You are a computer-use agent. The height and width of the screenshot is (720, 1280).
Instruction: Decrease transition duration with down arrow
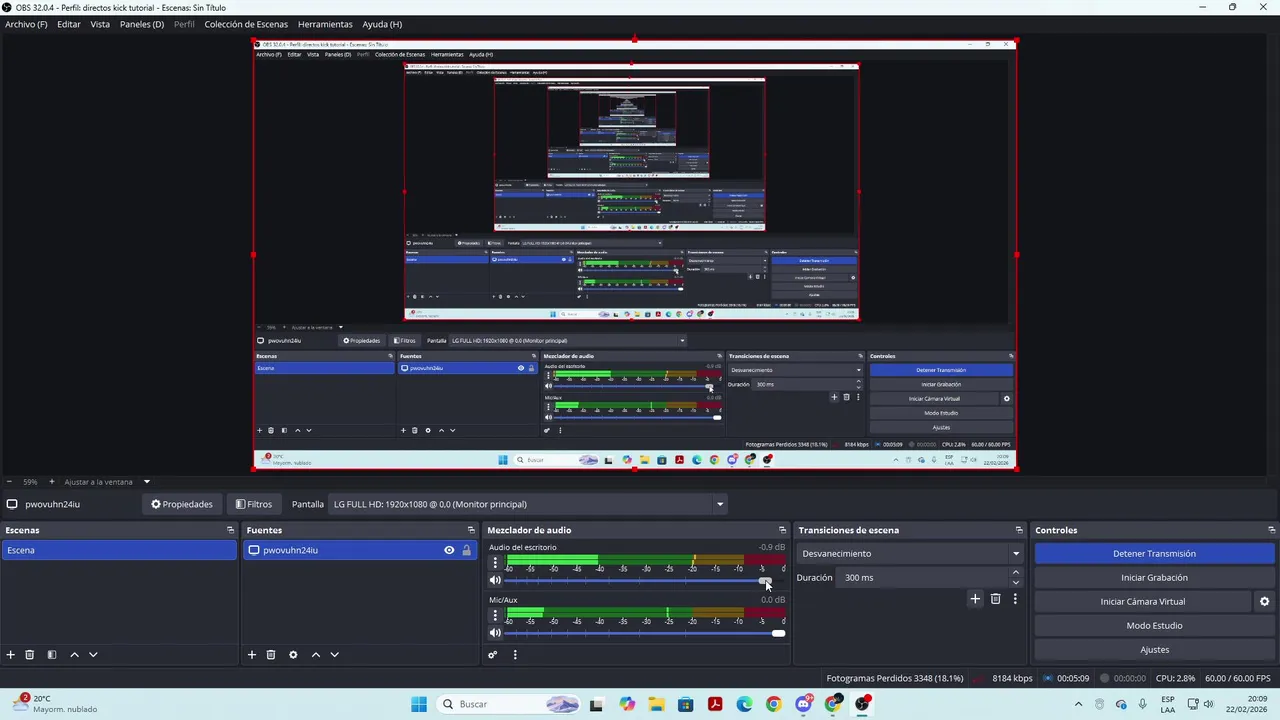pos(1016,582)
